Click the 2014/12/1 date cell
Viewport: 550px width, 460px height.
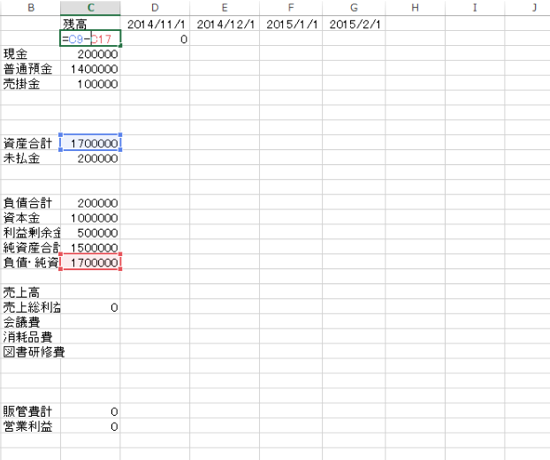(224, 24)
